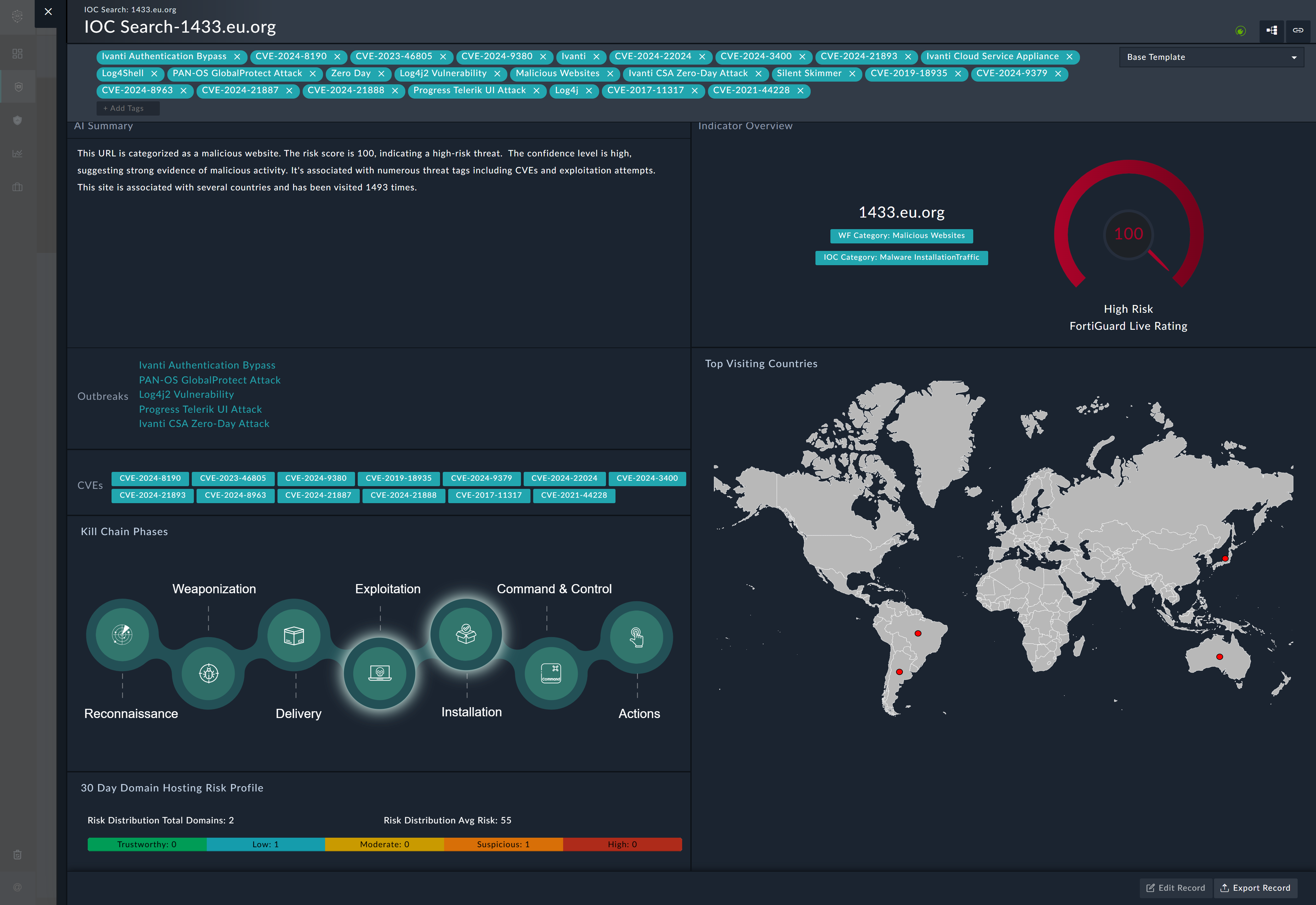Click + Add Tags to add a new tag
Screen dimensions: 1316x905
coord(128,108)
